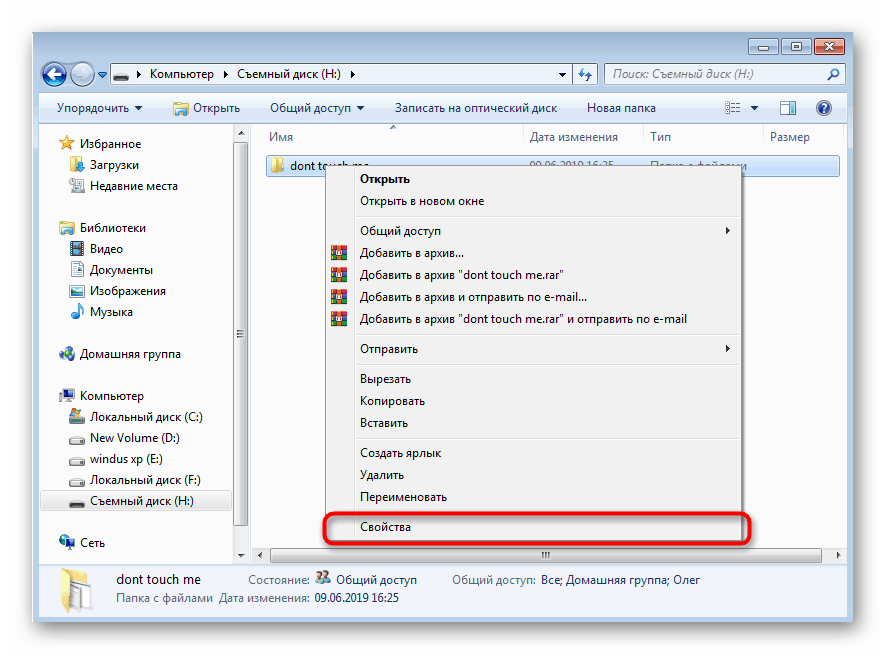Expand arrow after Съемный диск (H:) in address bar

352,75
